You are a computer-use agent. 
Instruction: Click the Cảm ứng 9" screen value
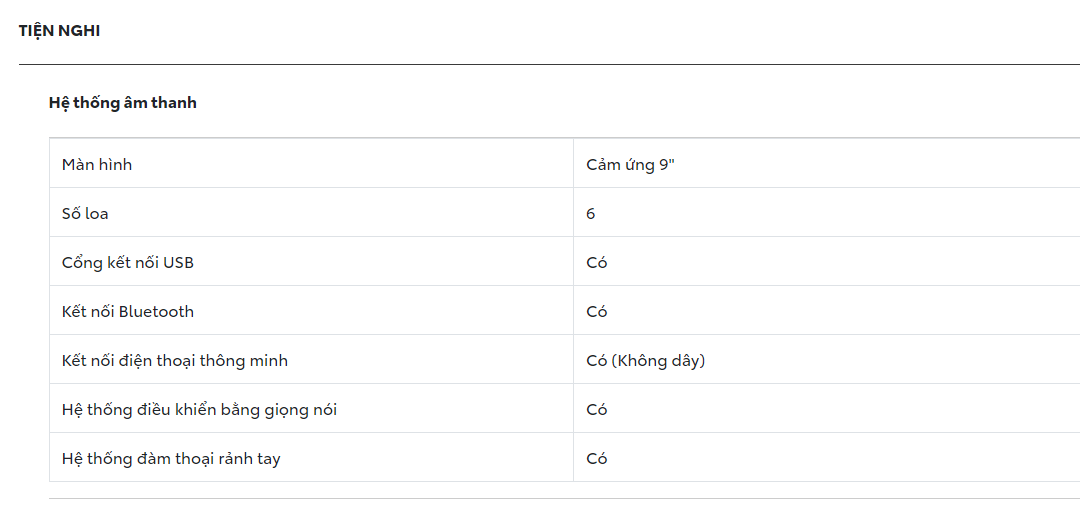point(631,164)
